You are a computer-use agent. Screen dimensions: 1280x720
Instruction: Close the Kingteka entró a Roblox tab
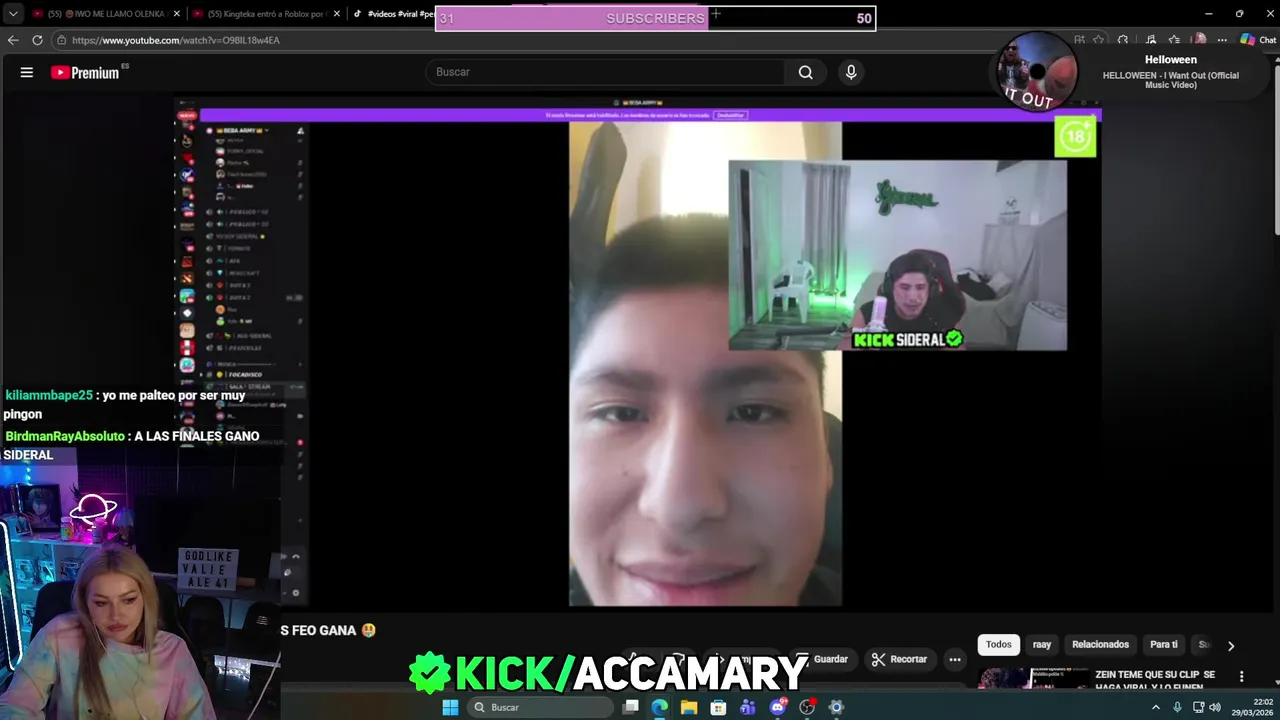point(337,14)
